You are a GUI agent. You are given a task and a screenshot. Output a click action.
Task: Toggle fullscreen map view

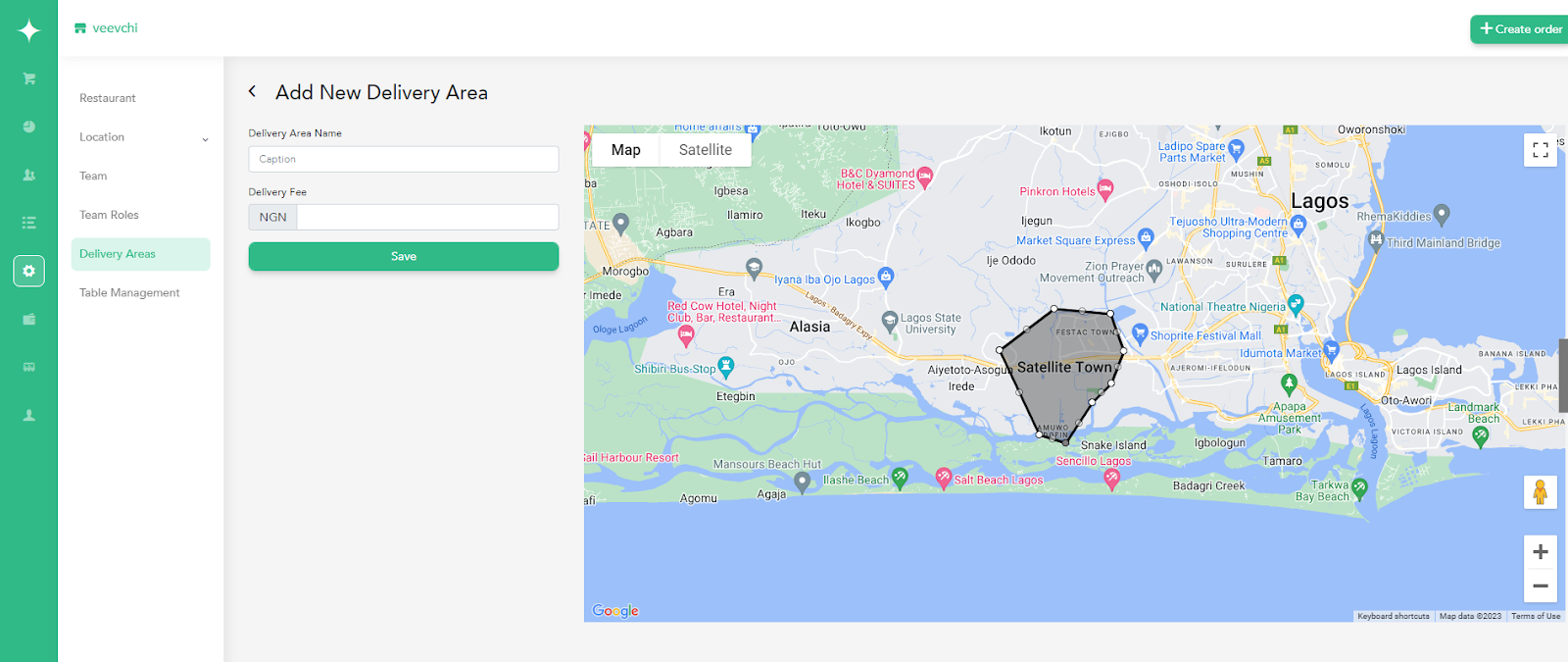(x=1541, y=150)
